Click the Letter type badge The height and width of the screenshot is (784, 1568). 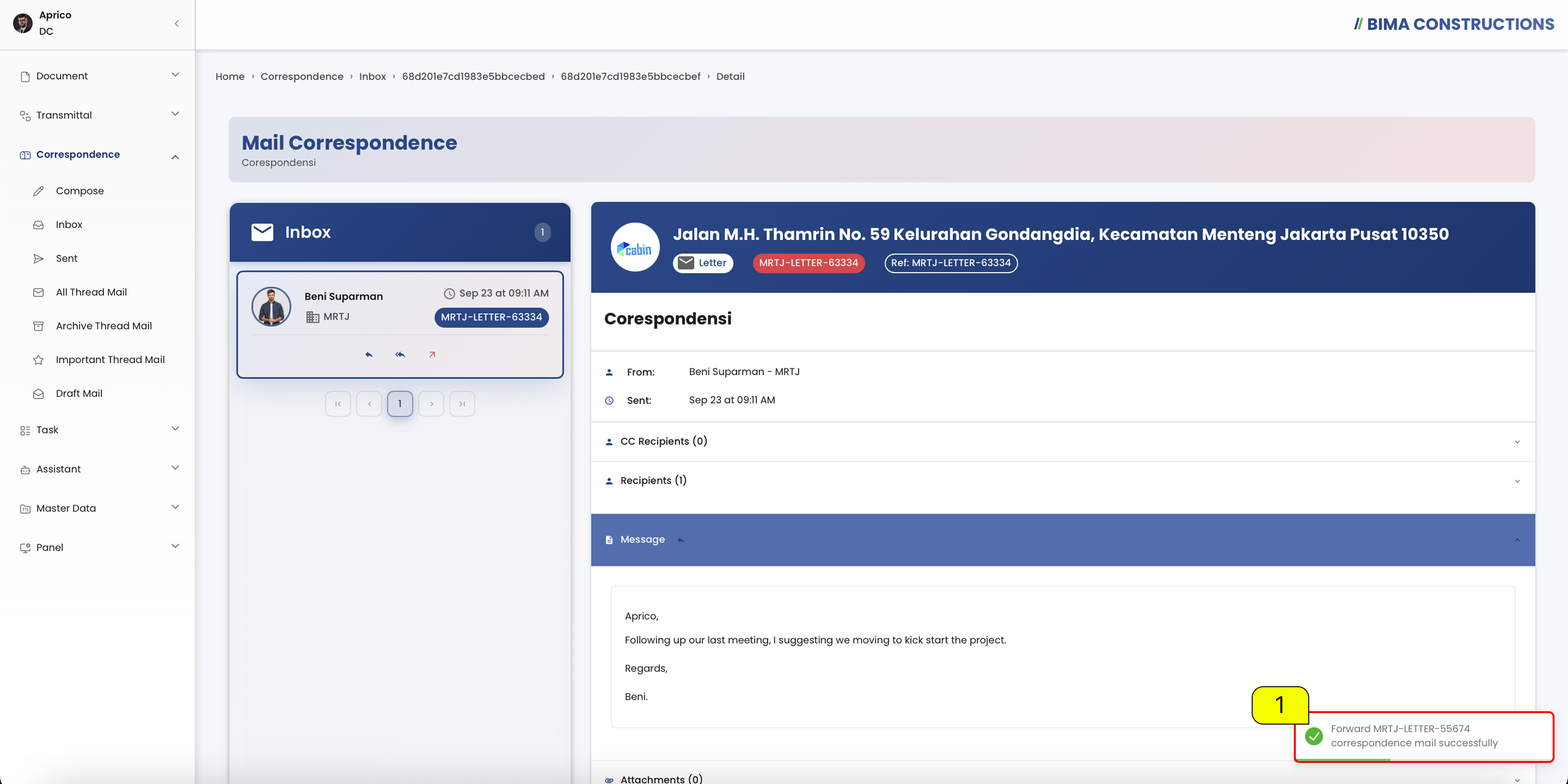[x=703, y=263]
